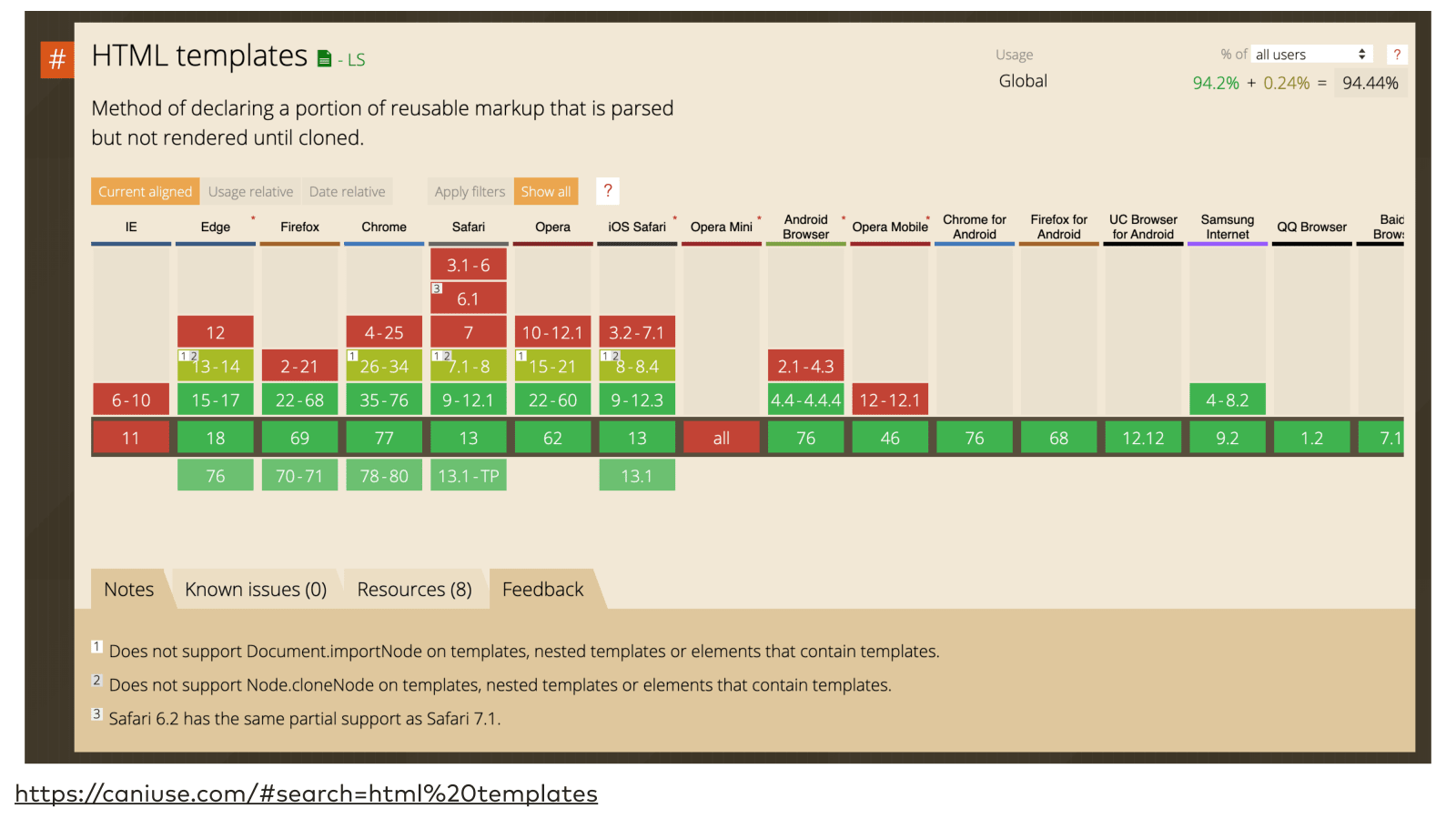The height and width of the screenshot is (819, 1456).
Task: Select the iOS Safari 3.2-7.1 cell
Action: pos(637,332)
